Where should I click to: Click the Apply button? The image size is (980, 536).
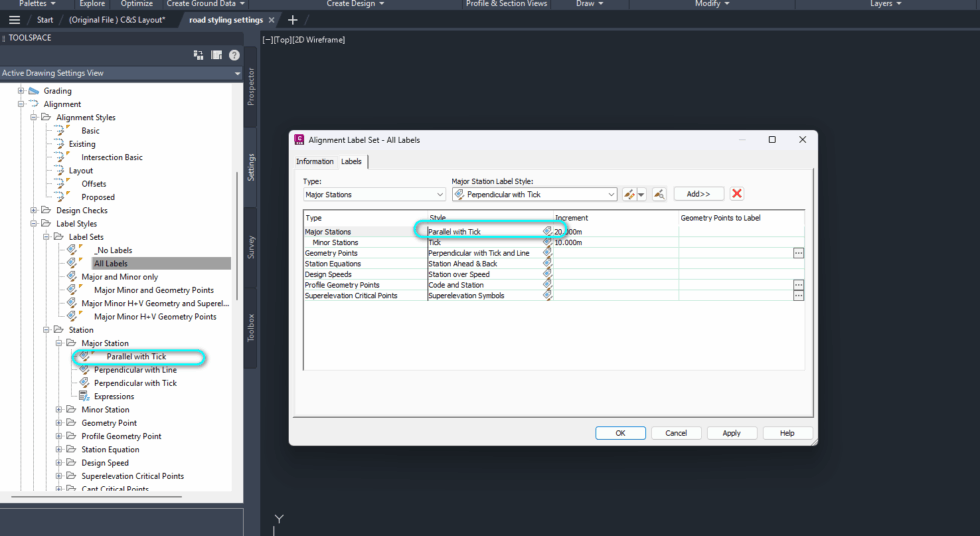[x=731, y=433]
